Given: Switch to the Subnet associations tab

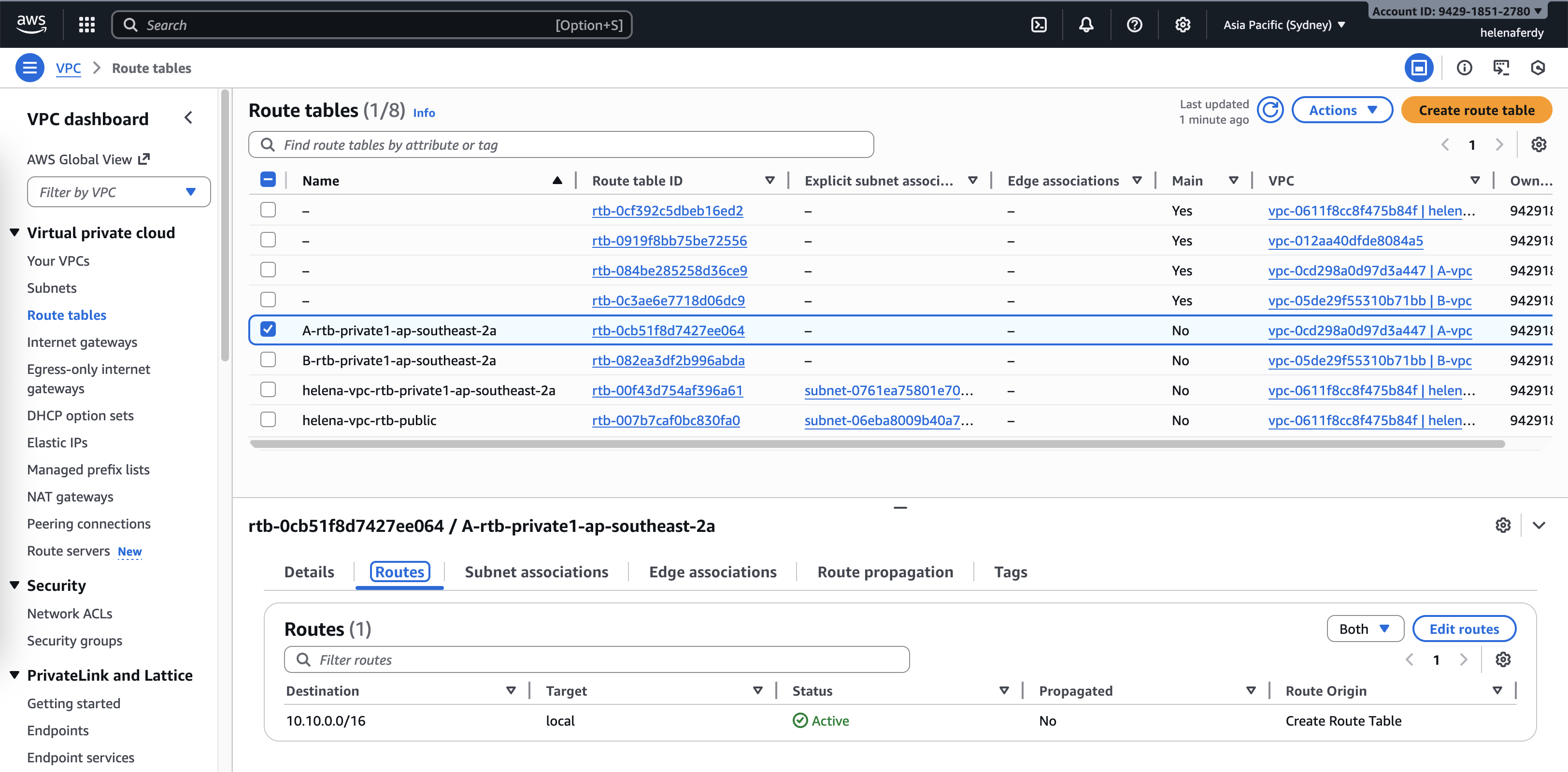Looking at the screenshot, I should [x=536, y=572].
